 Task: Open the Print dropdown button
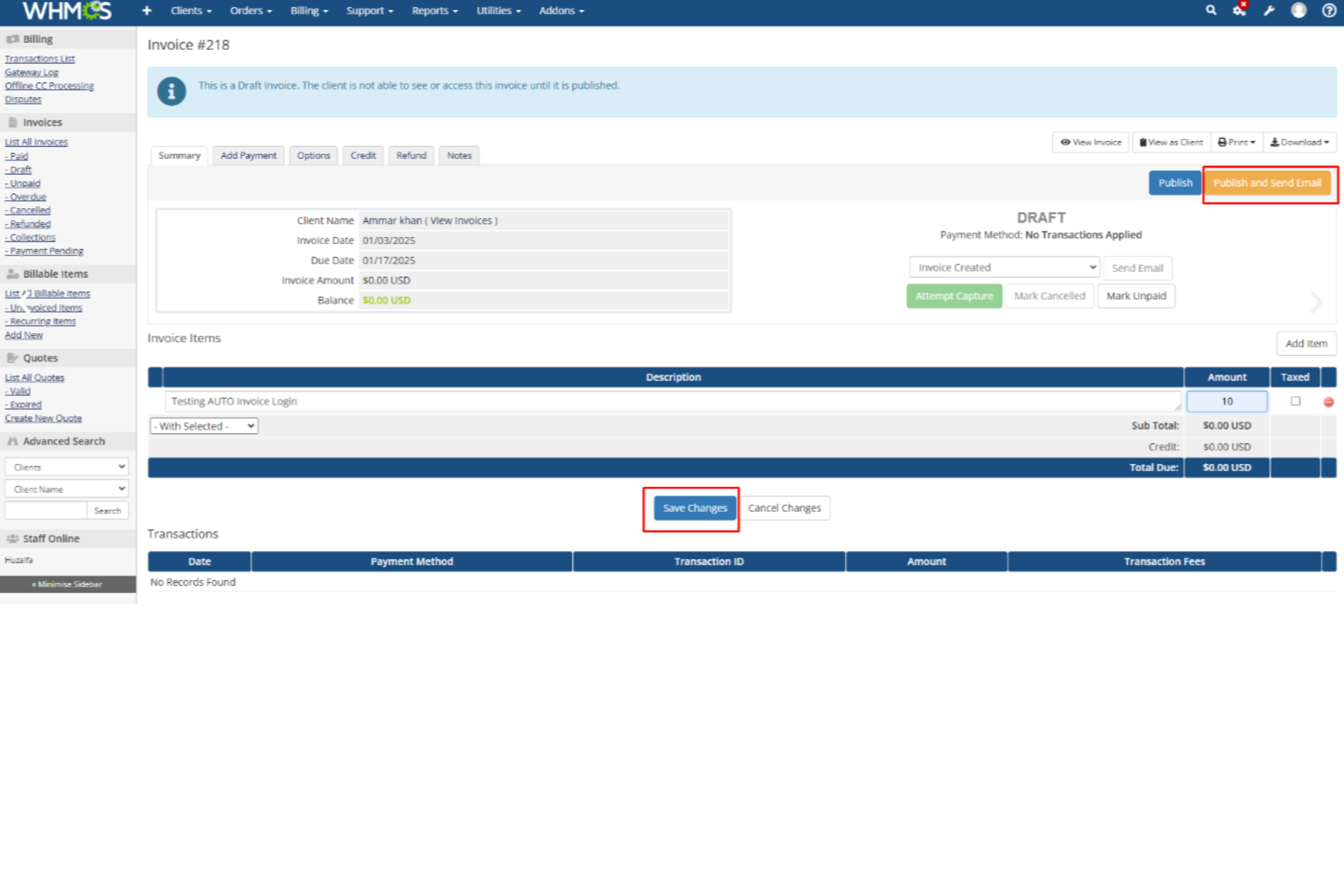point(1236,142)
